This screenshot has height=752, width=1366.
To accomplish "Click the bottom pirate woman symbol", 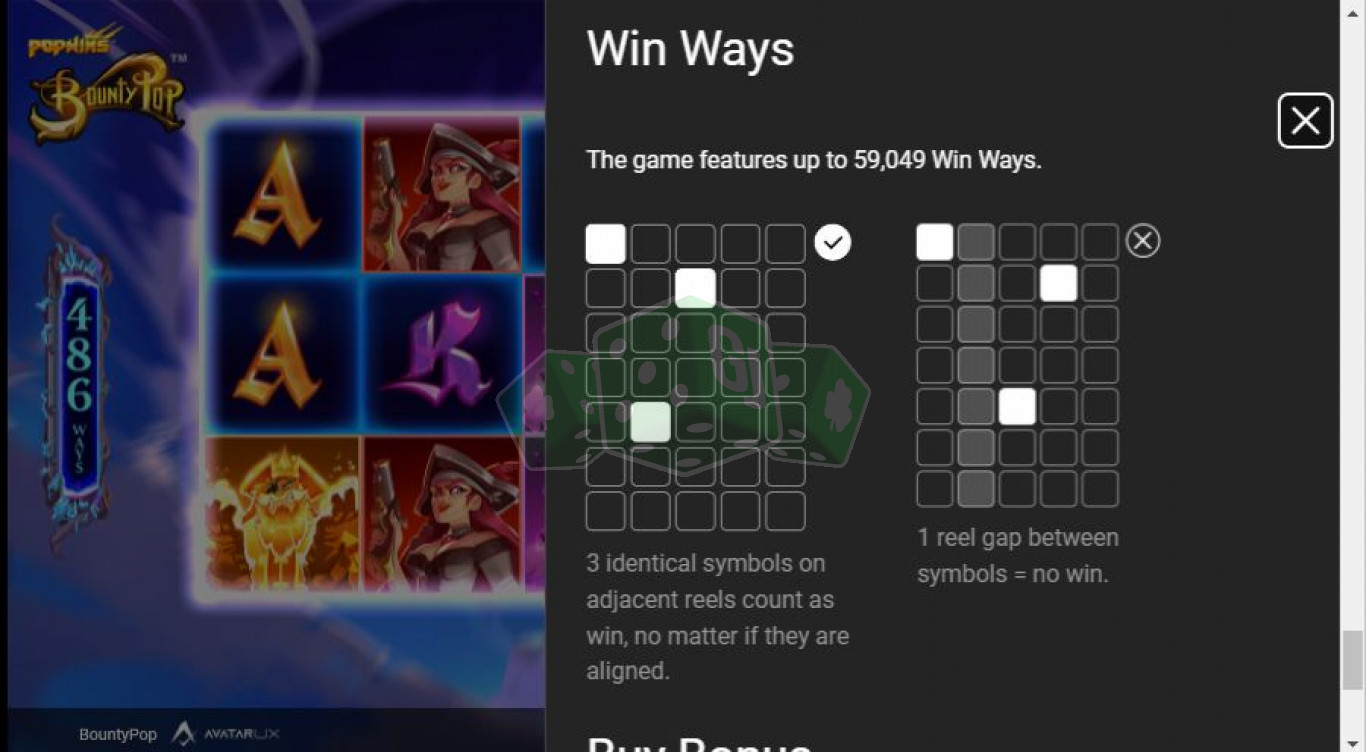I will (x=441, y=513).
